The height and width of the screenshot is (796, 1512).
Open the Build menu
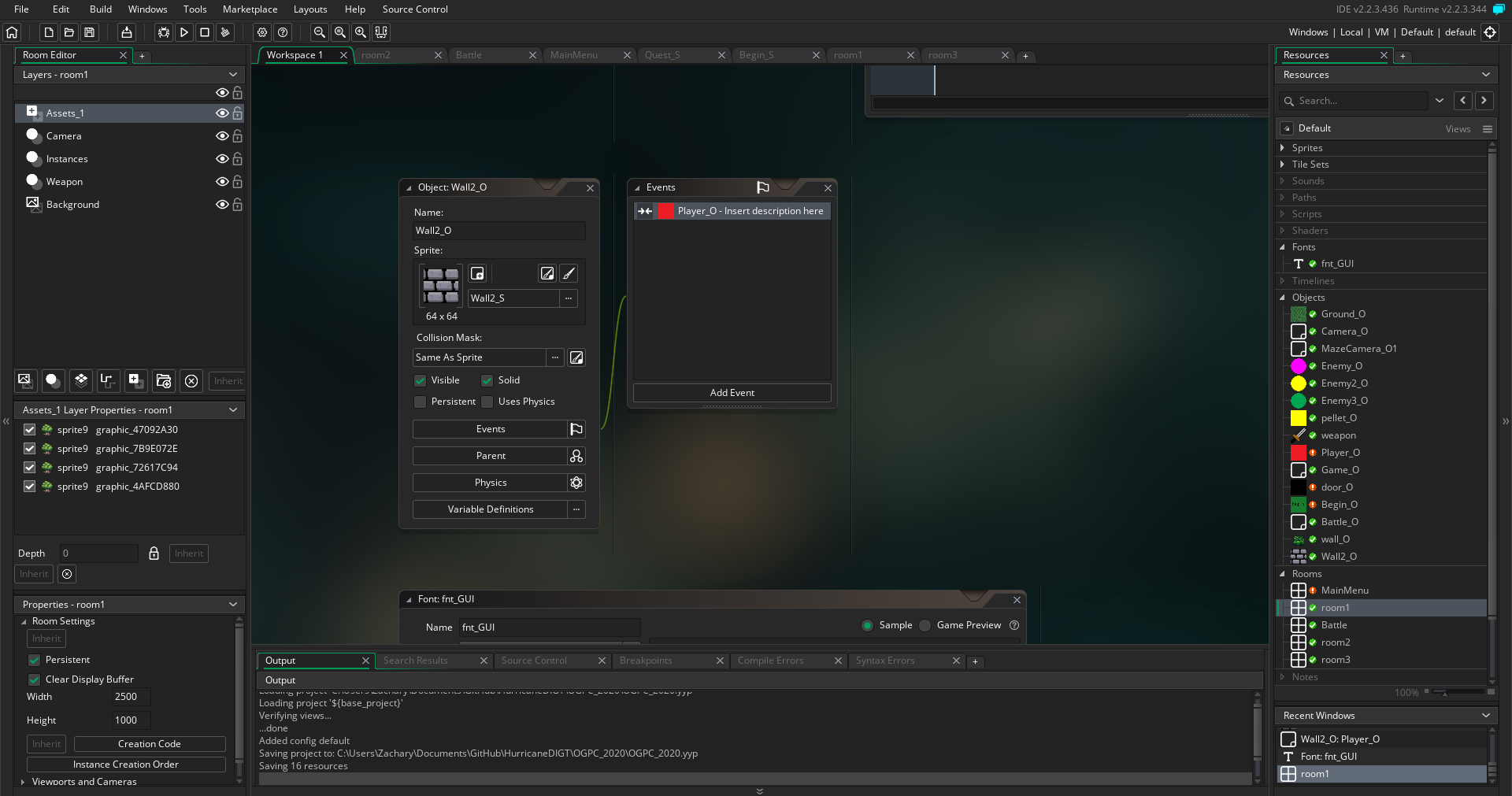point(100,9)
